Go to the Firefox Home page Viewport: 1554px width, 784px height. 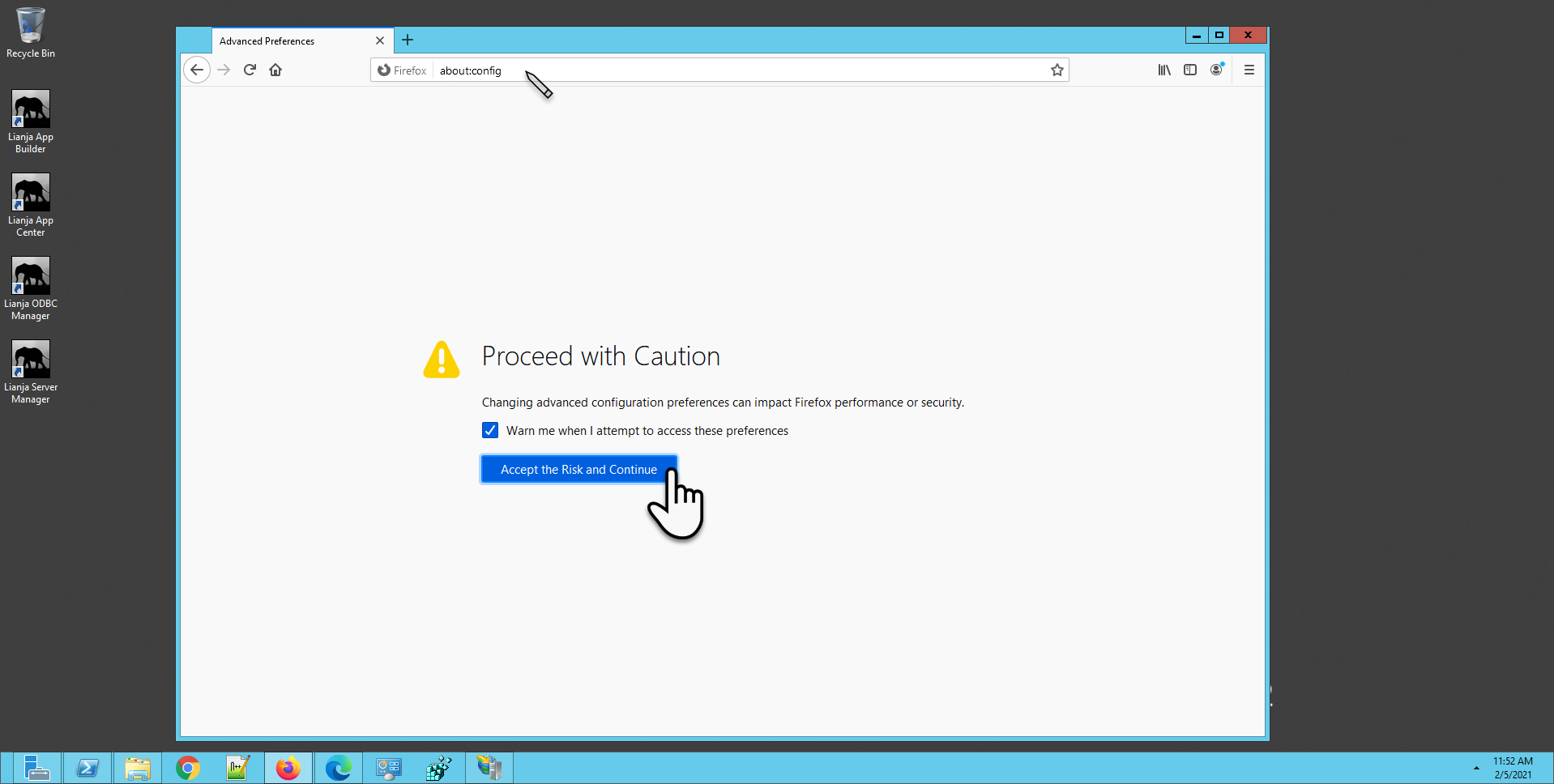pyautogui.click(x=275, y=70)
